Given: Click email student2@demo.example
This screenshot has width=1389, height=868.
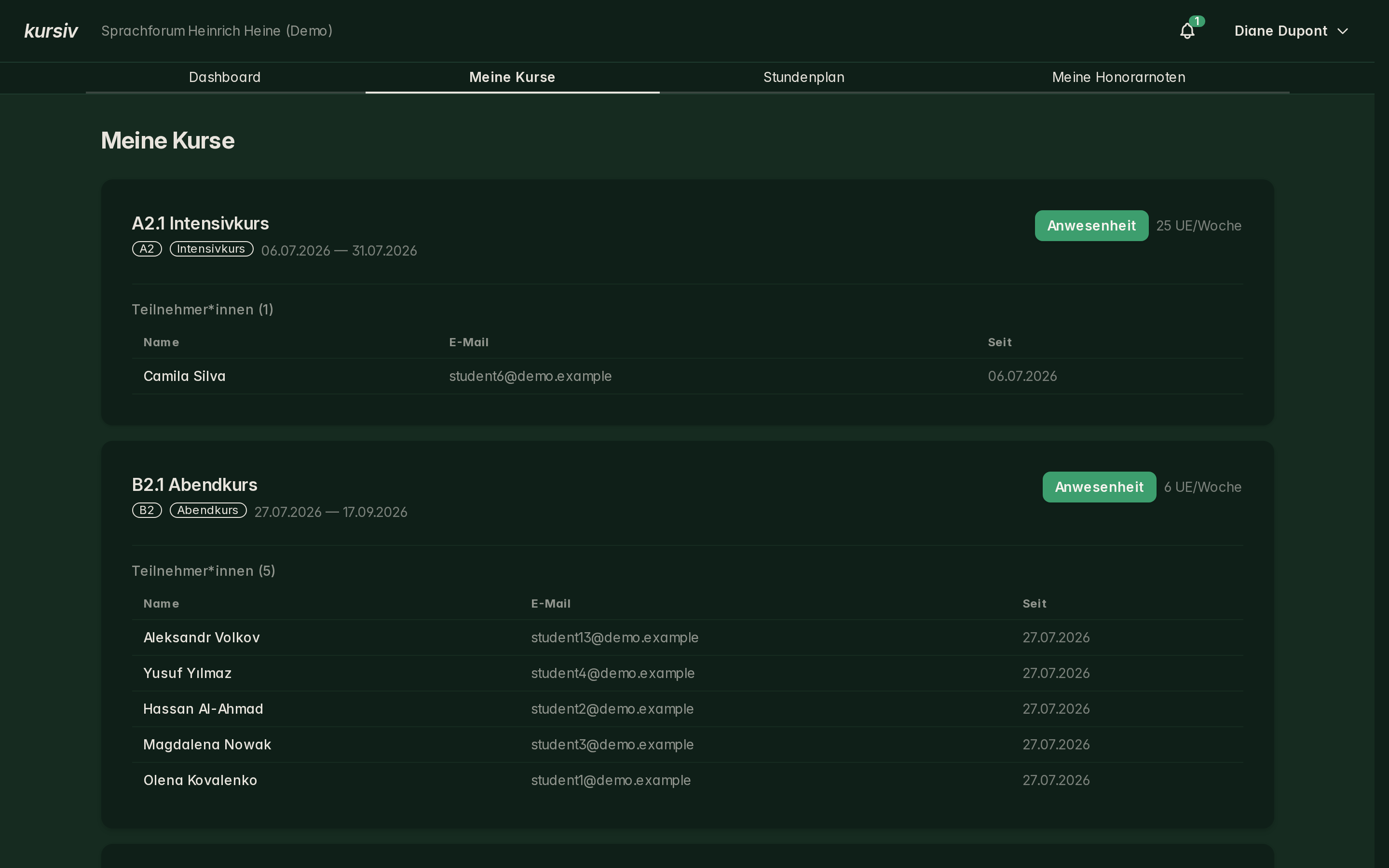Looking at the screenshot, I should [613, 708].
